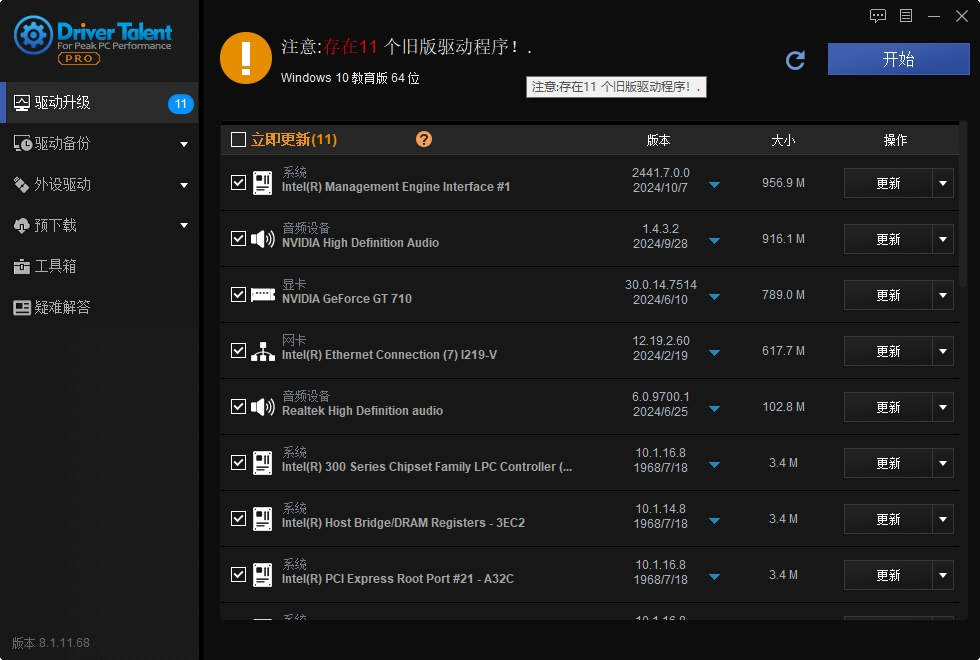Uncheck NVIDIA High Definition Audio checkbox
Viewport: 980px width, 660px height.
(238, 239)
